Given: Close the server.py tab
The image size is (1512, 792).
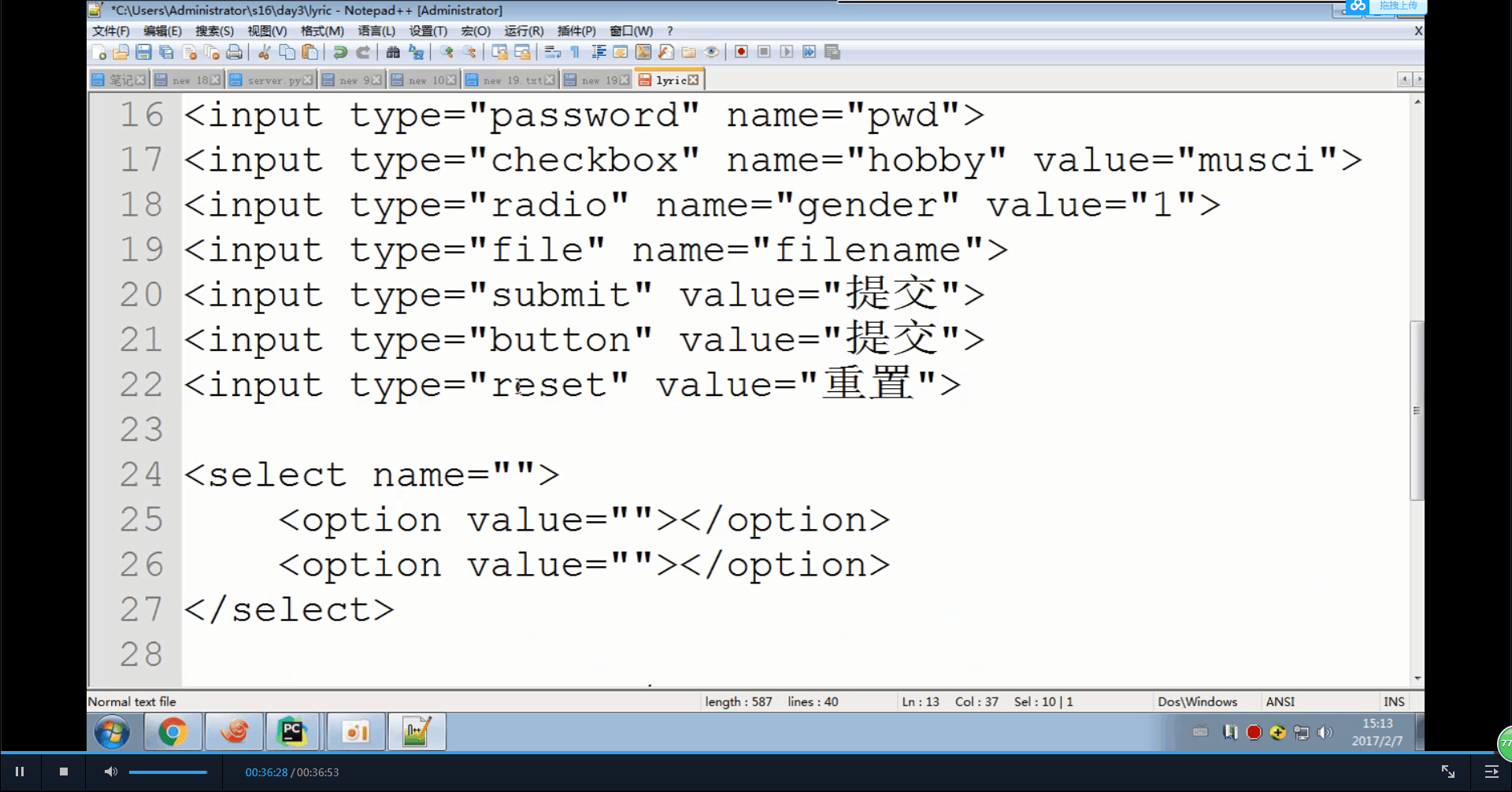Looking at the screenshot, I should click(x=307, y=80).
